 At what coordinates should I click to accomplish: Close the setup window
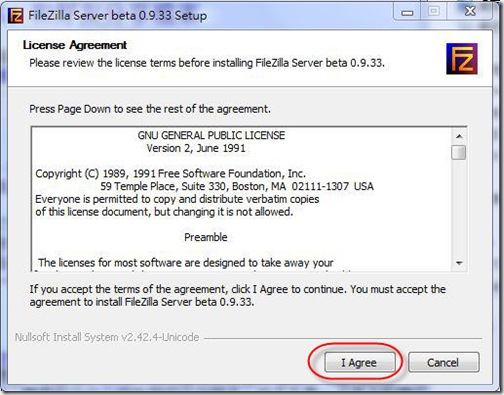470,12
